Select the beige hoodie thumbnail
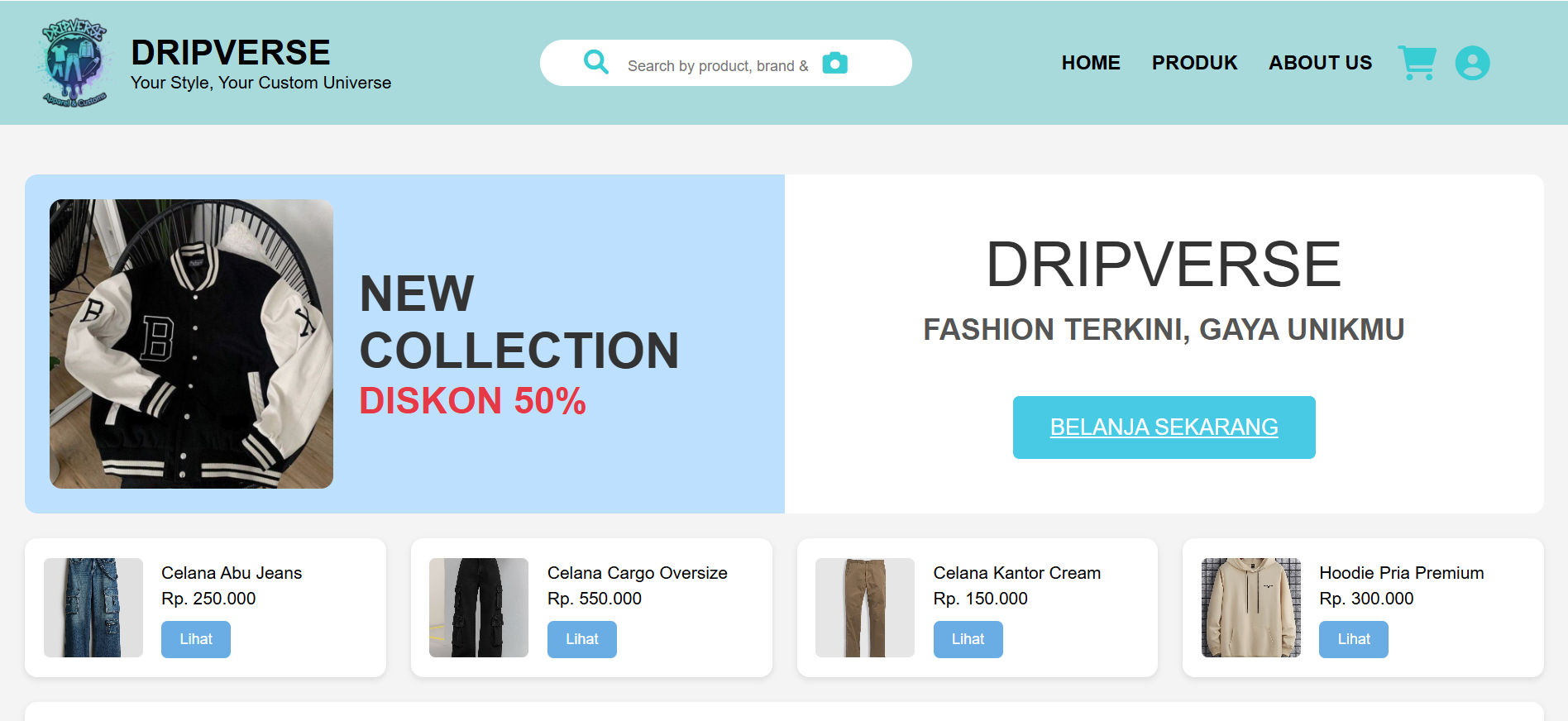This screenshot has width=1568, height=721. (x=1251, y=608)
